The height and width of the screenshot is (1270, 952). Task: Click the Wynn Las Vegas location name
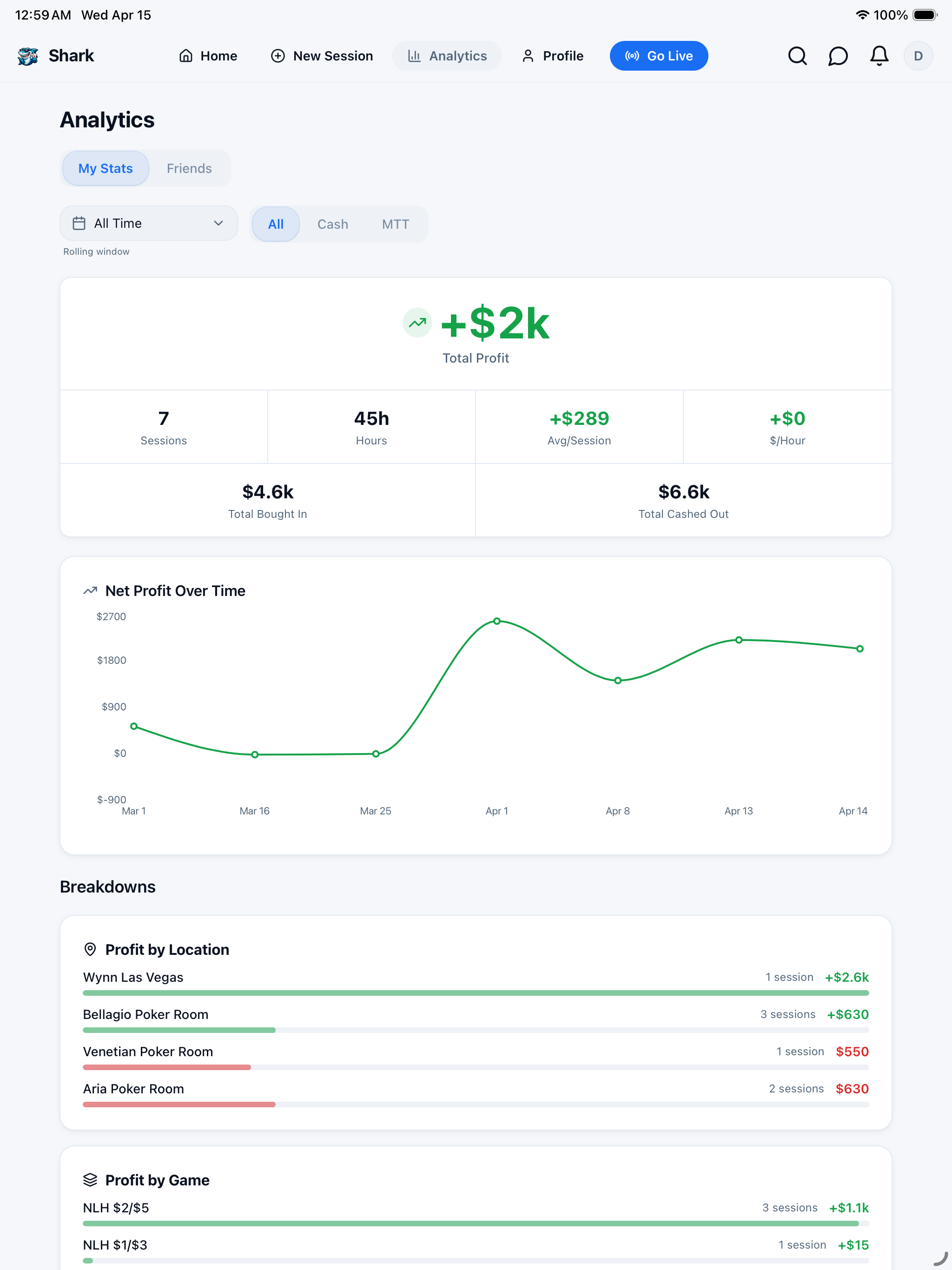tap(133, 977)
